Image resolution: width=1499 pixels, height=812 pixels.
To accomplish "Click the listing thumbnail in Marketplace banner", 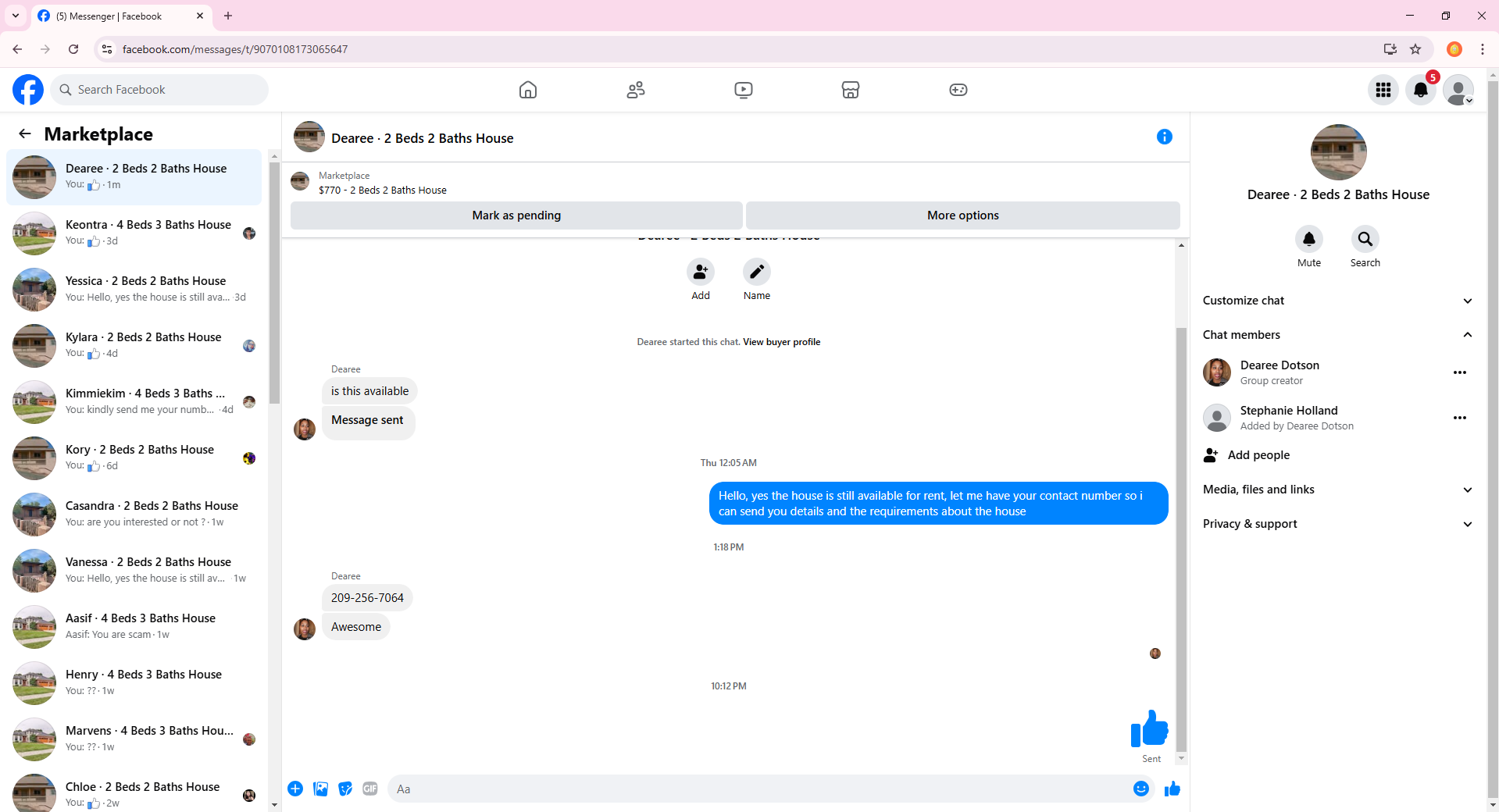I will 300,183.
